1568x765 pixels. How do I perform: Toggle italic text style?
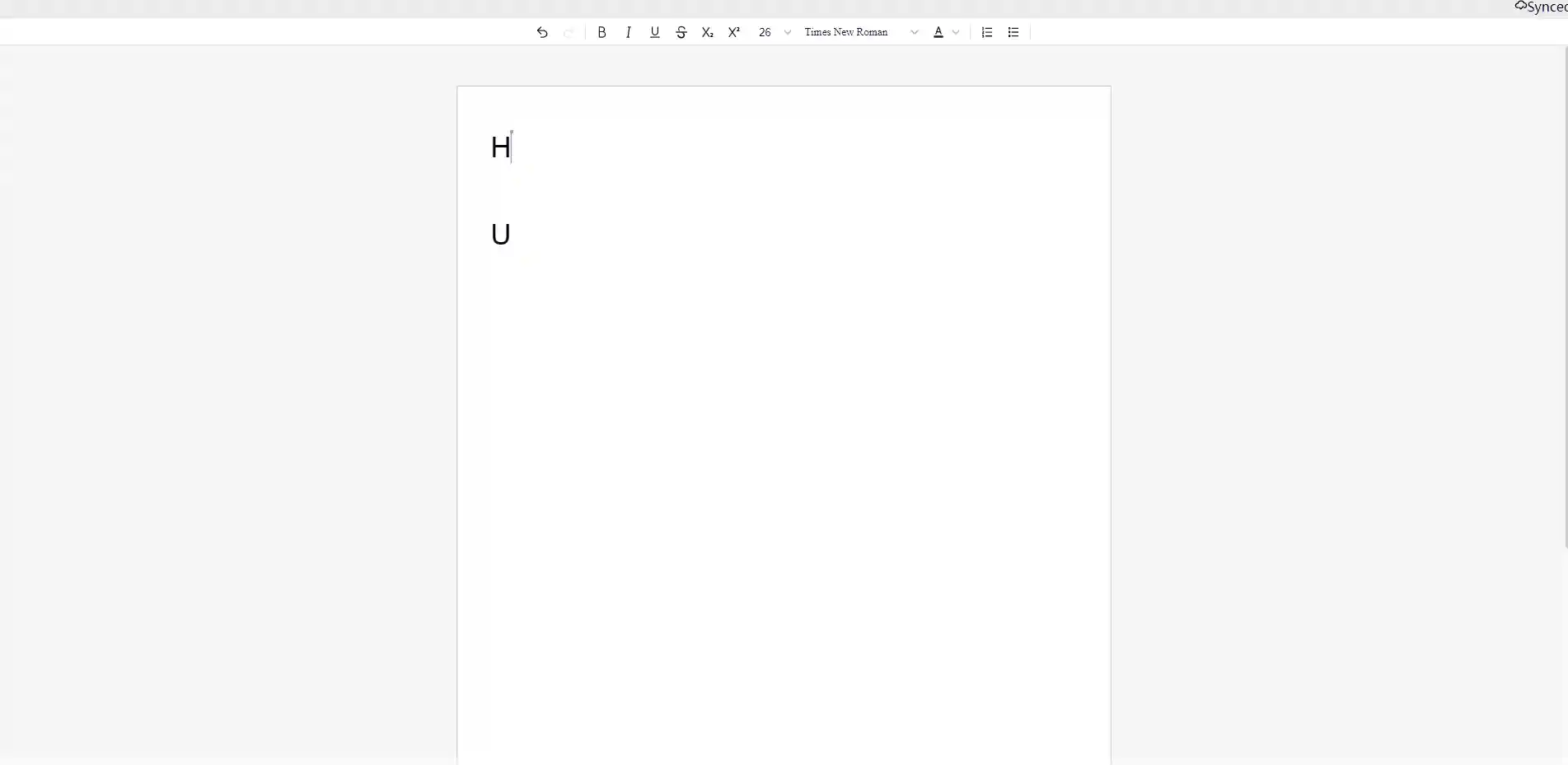click(628, 32)
